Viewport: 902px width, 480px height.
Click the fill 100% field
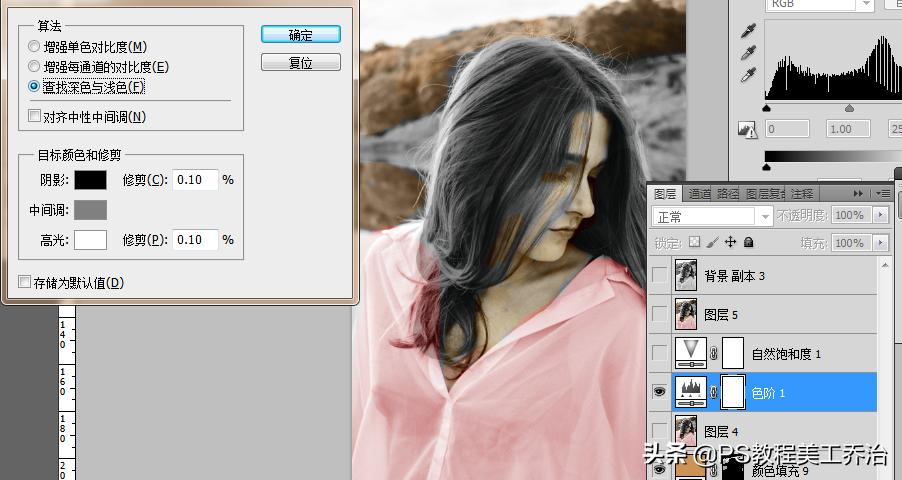(x=852, y=243)
